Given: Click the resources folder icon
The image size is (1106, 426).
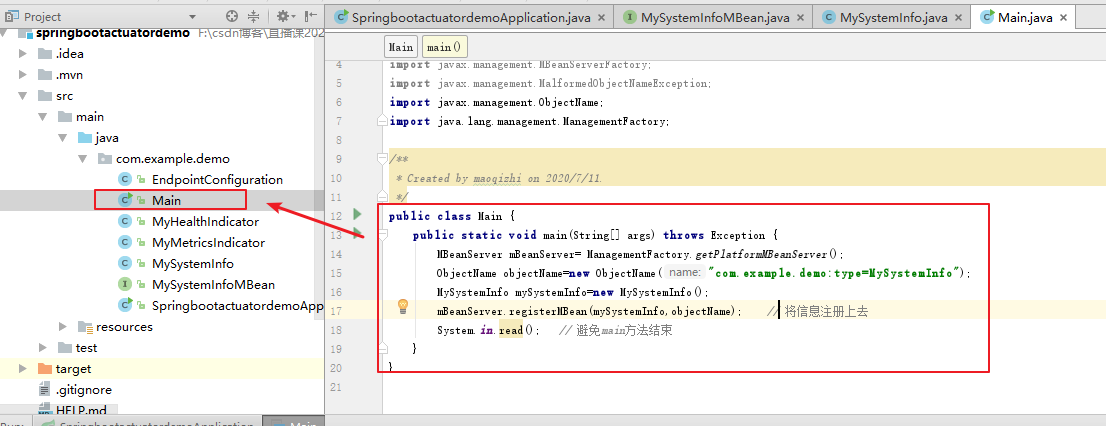Looking at the screenshot, I should pos(85,327).
